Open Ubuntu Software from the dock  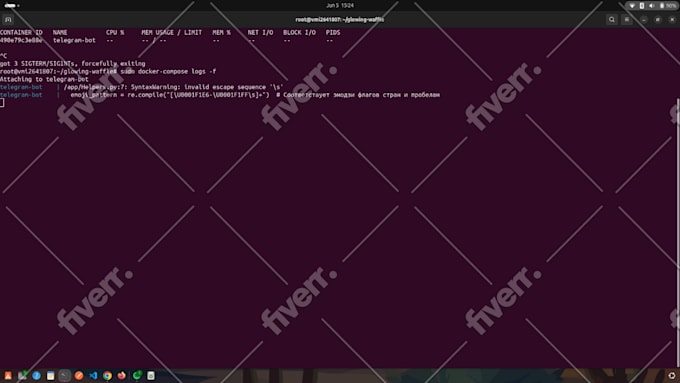coord(8,376)
